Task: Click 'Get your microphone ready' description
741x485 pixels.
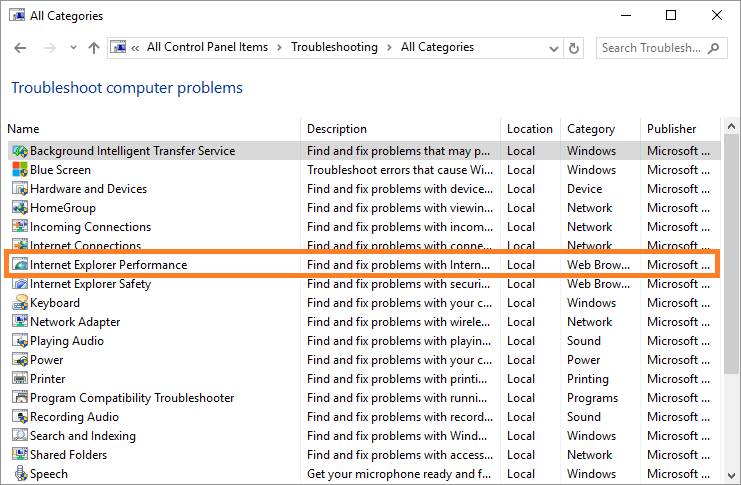Action: point(399,474)
